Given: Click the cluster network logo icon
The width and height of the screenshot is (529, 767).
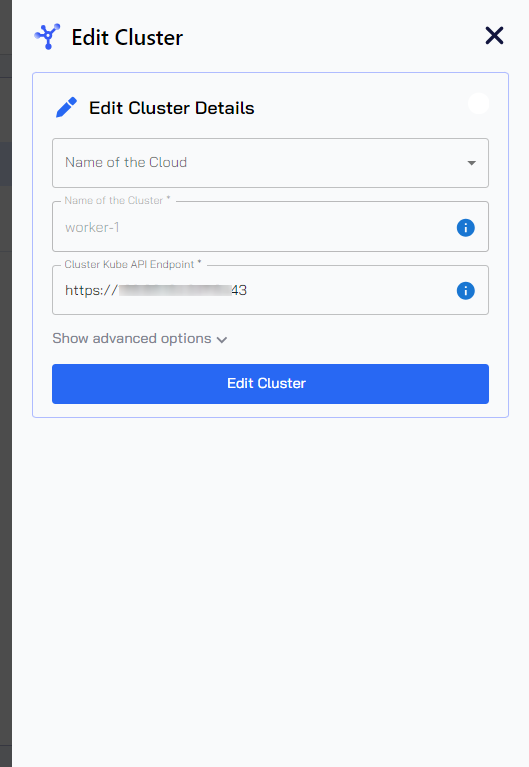Looking at the screenshot, I should (47, 37).
